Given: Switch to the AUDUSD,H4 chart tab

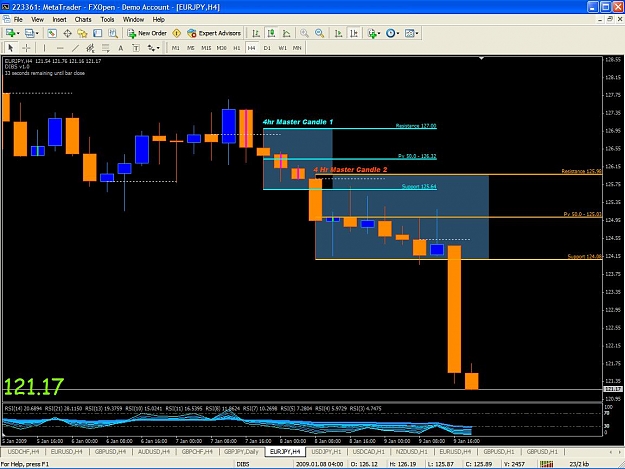Looking at the screenshot, I should (x=154, y=451).
